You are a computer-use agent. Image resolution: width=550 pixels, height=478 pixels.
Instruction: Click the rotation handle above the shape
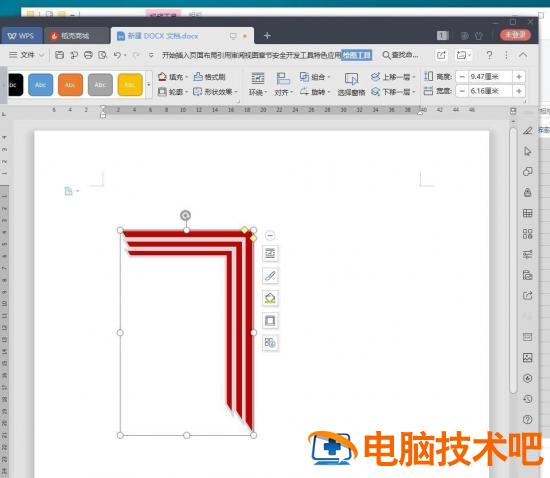click(x=185, y=215)
